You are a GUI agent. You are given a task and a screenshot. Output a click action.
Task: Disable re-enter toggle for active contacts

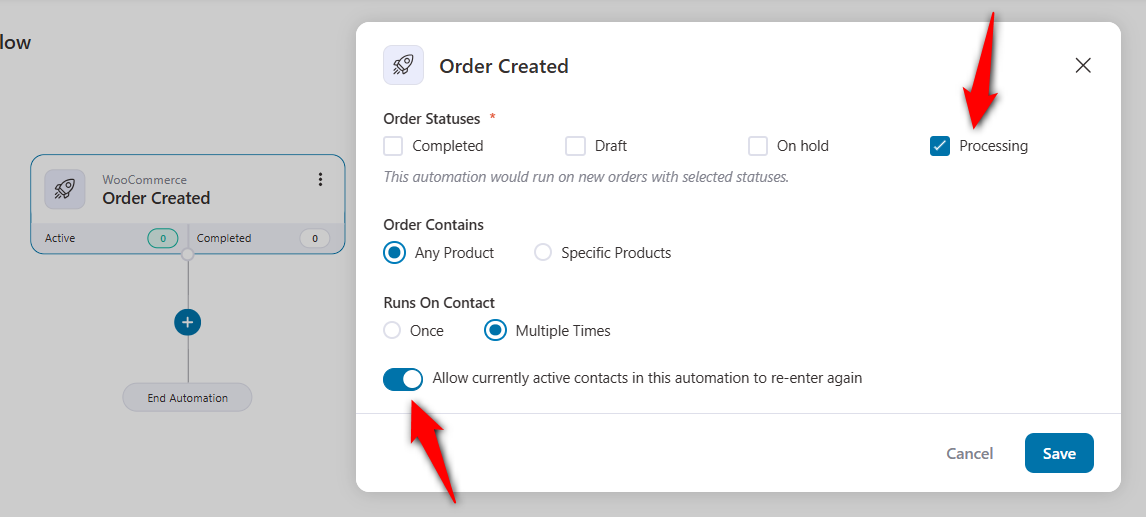[x=403, y=379]
